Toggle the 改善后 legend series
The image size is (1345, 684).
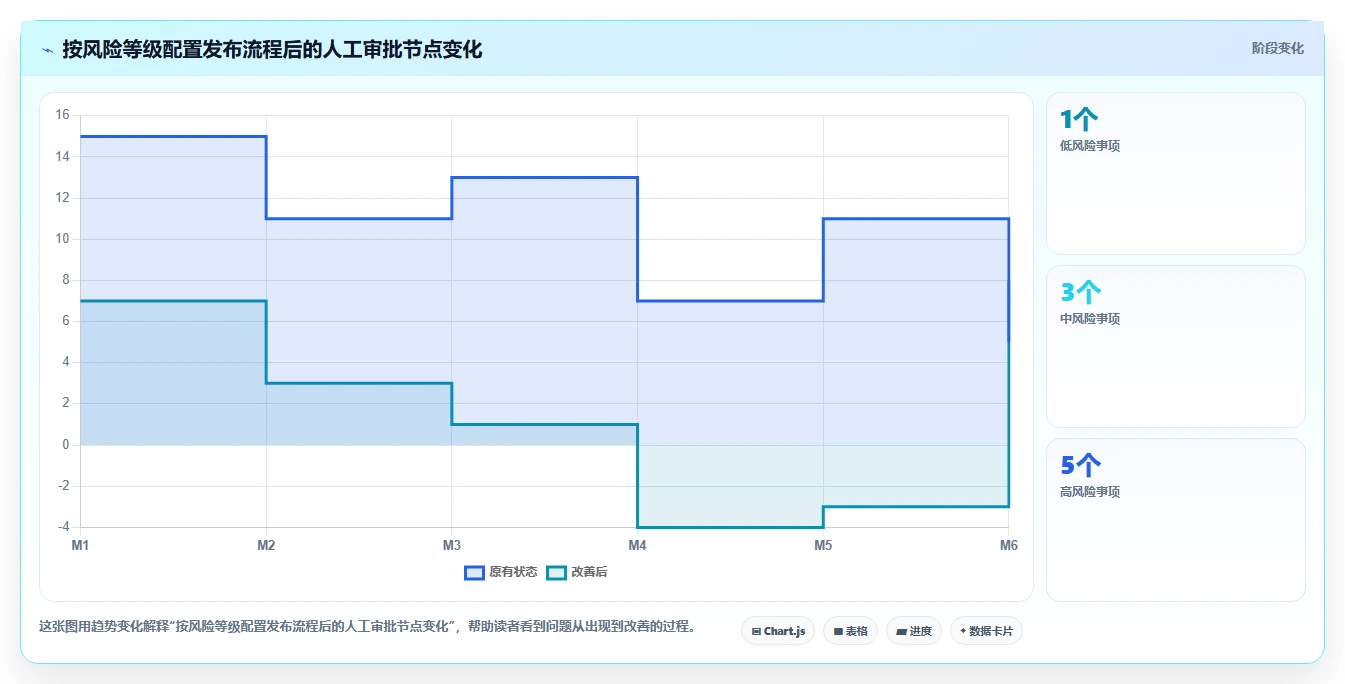577,572
